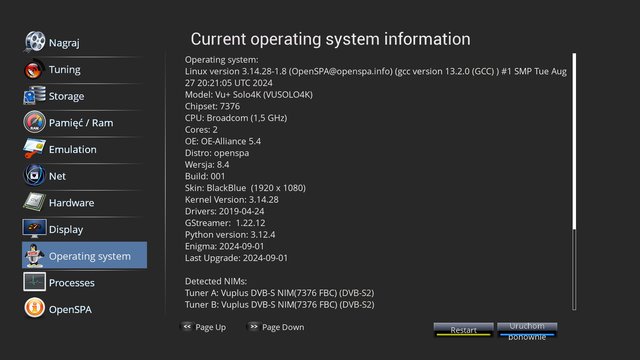This screenshot has height=360, width=640.
Task: Click the blue Uruchom ponownie button
Action: tap(527, 331)
